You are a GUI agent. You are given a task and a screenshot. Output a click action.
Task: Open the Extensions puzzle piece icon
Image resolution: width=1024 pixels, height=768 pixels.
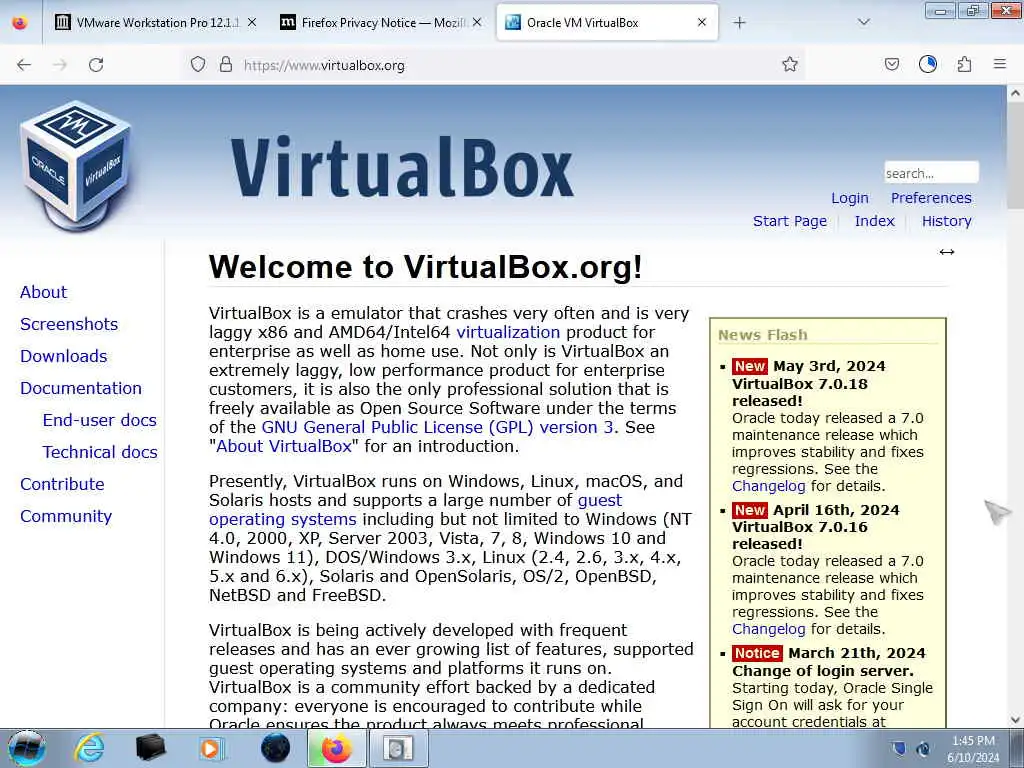(964, 64)
